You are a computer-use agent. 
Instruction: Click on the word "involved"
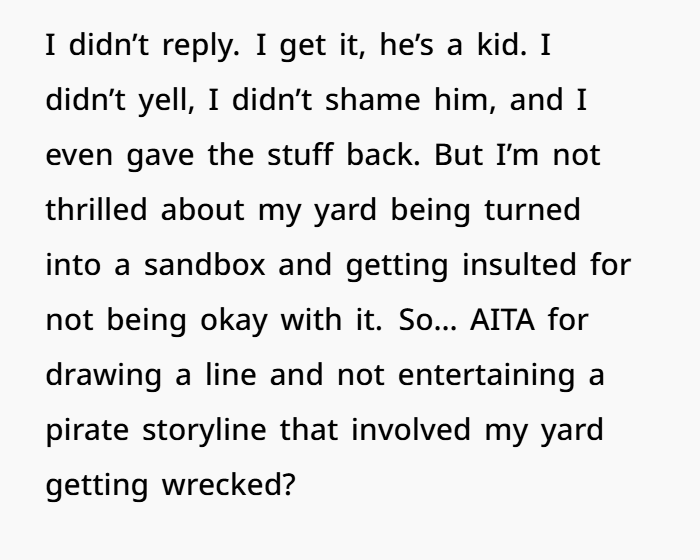(411, 429)
